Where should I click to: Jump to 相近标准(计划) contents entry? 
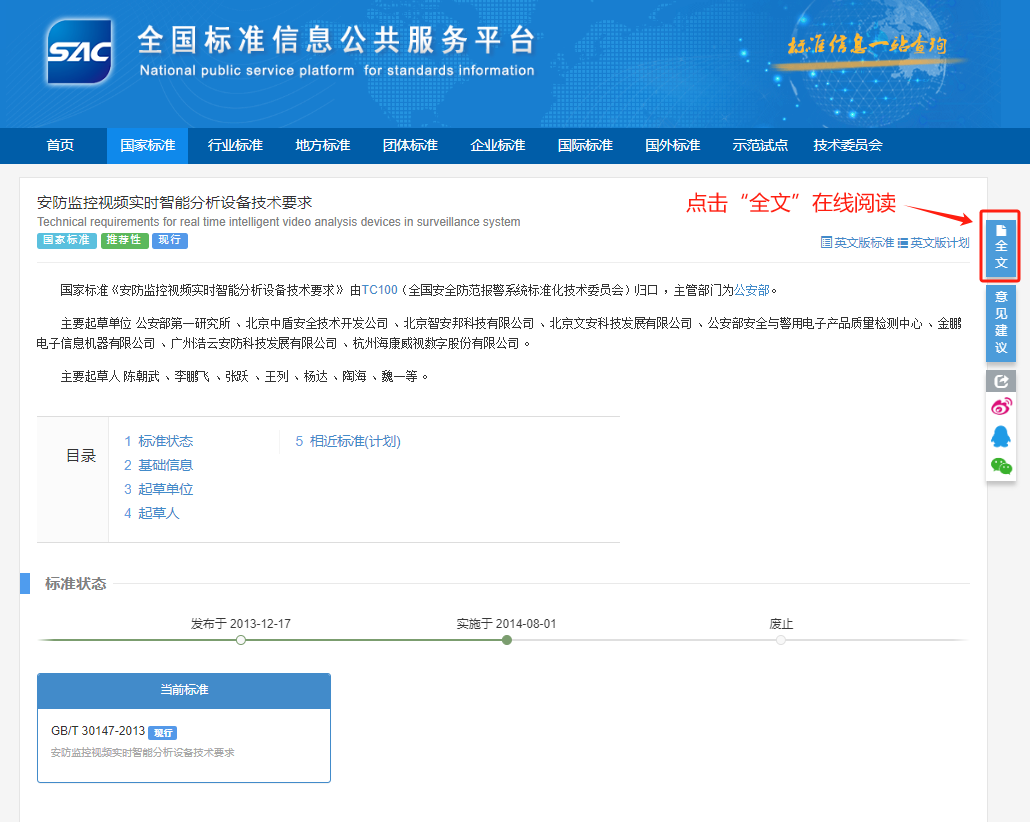(x=354, y=441)
